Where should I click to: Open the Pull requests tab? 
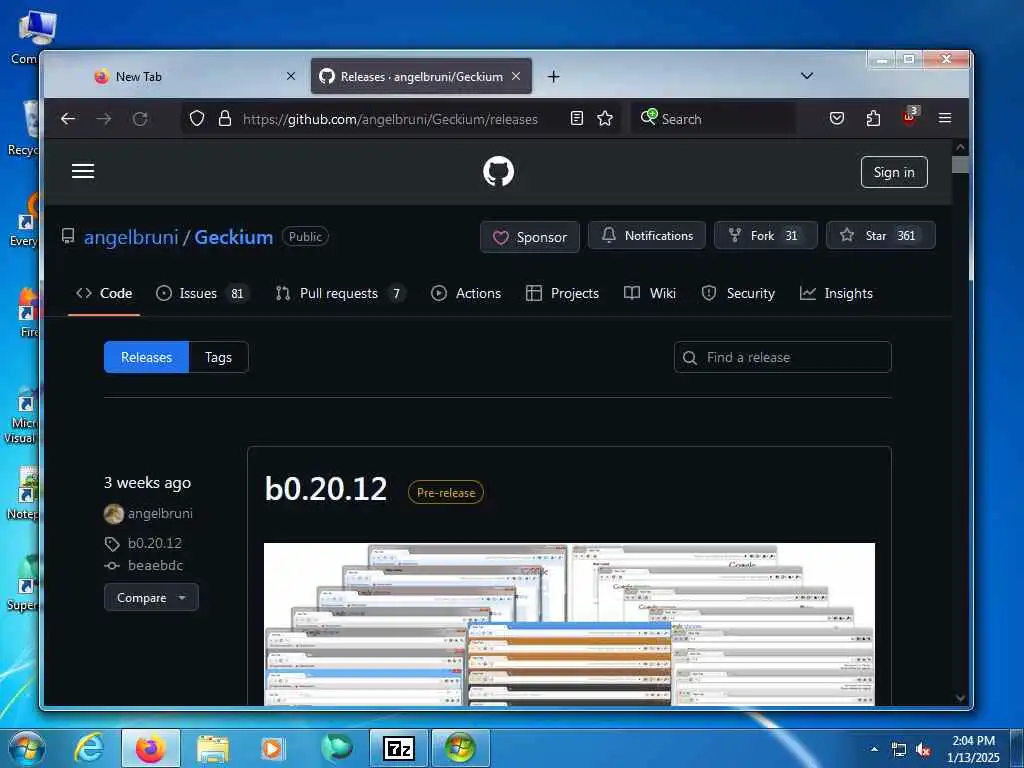340,293
